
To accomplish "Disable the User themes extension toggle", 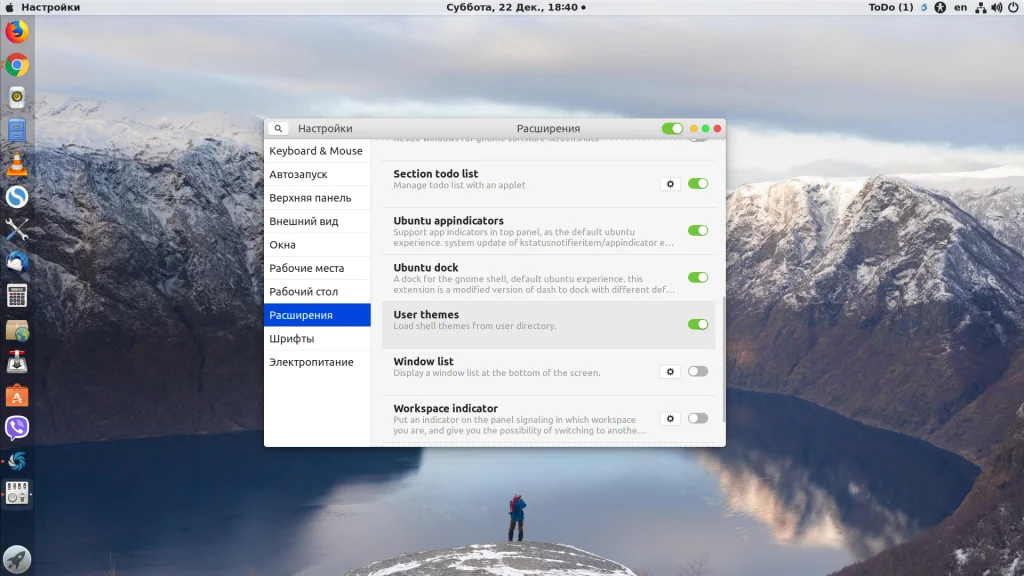I will [697, 325].
